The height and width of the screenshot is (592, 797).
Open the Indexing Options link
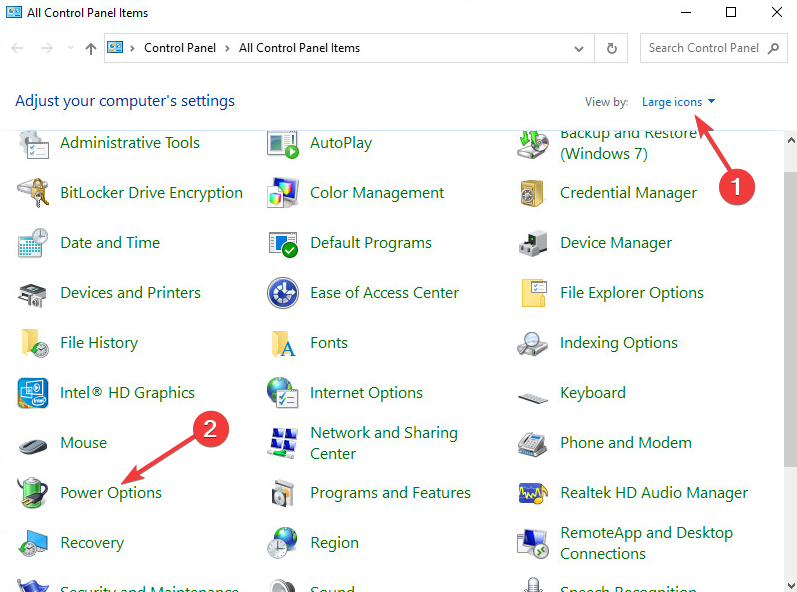(619, 342)
